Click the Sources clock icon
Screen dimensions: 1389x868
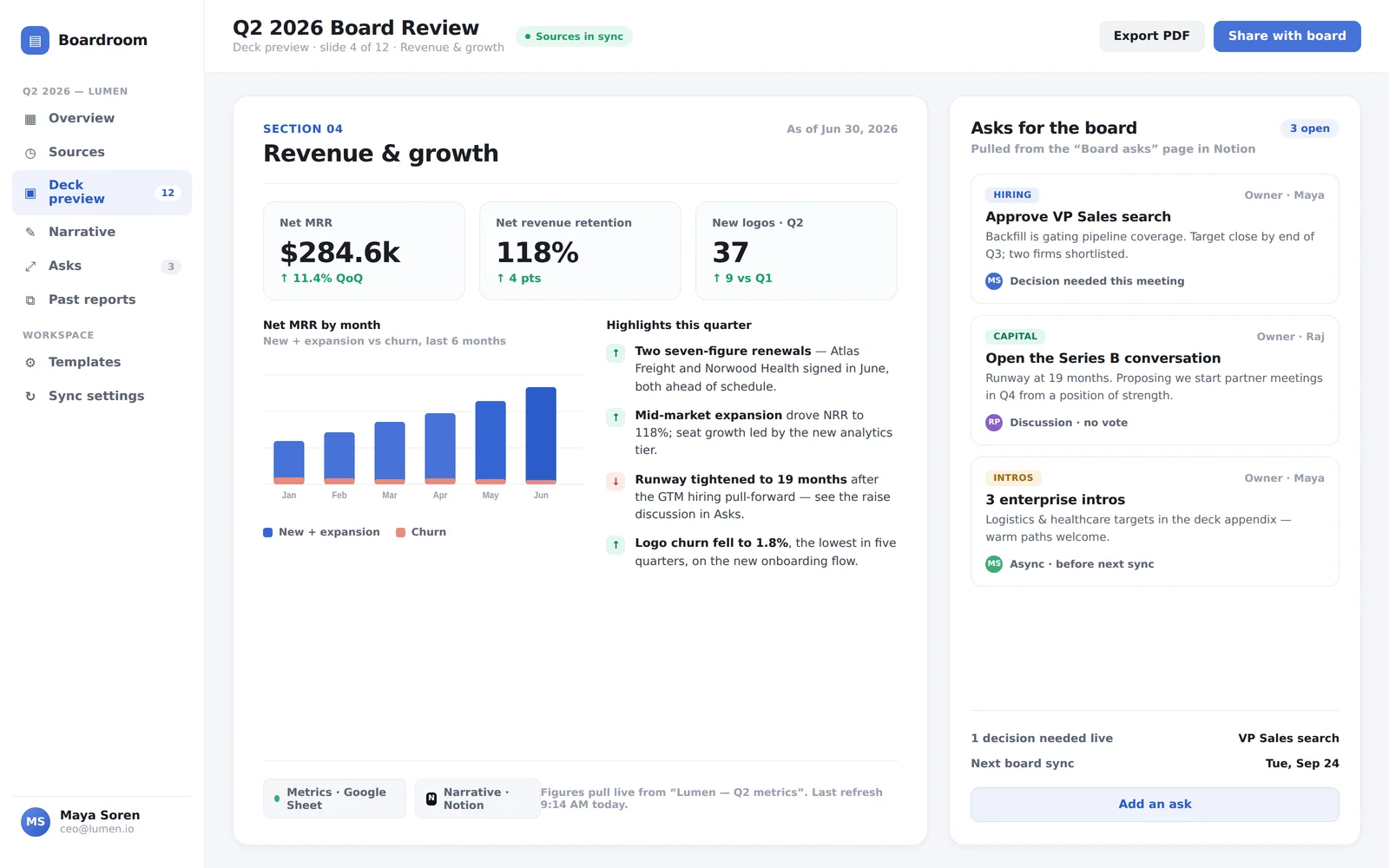click(30, 153)
